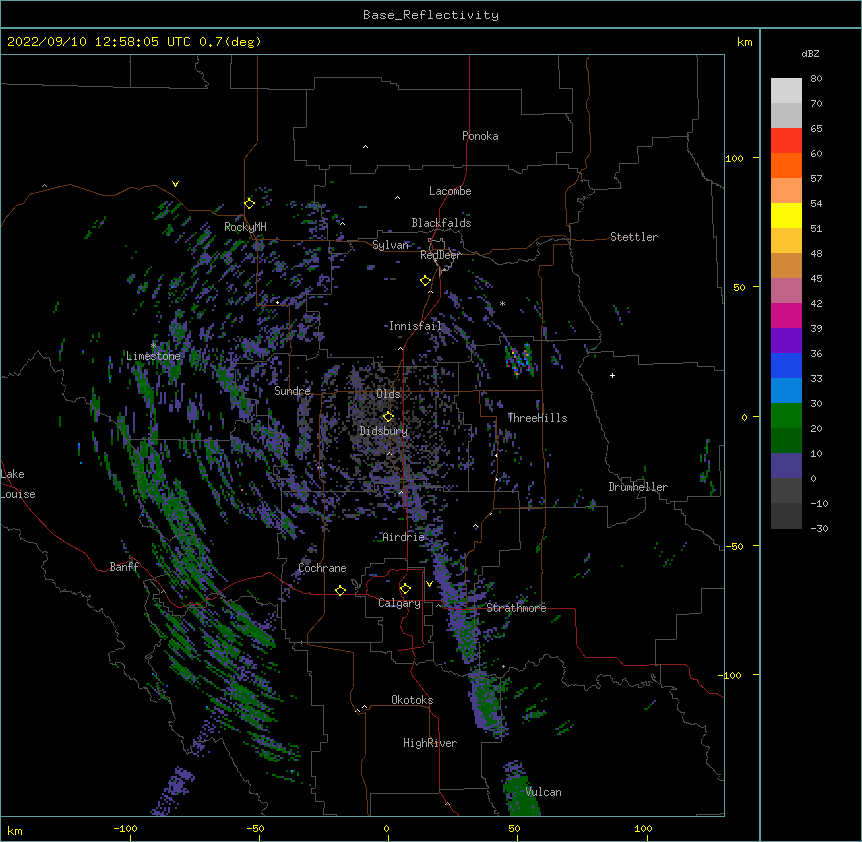Viewport: 862px width, 842px height.
Task: Click the 45 value in dBZ legend
Action: 816,278
